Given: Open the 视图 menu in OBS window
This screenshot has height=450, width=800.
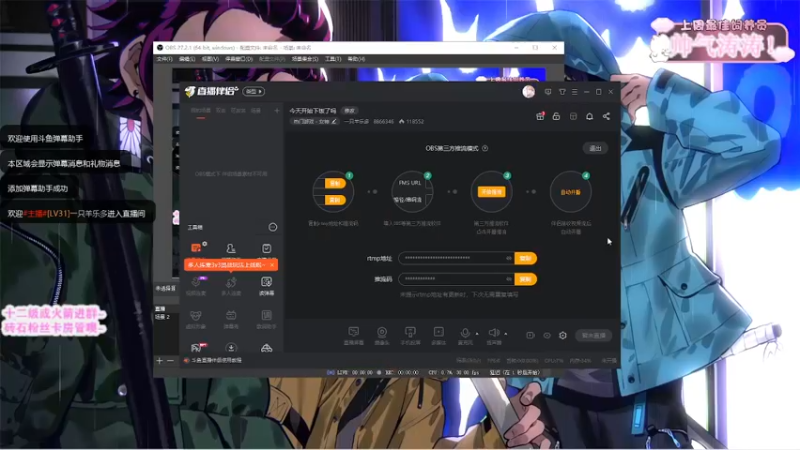Looking at the screenshot, I should (x=210, y=59).
